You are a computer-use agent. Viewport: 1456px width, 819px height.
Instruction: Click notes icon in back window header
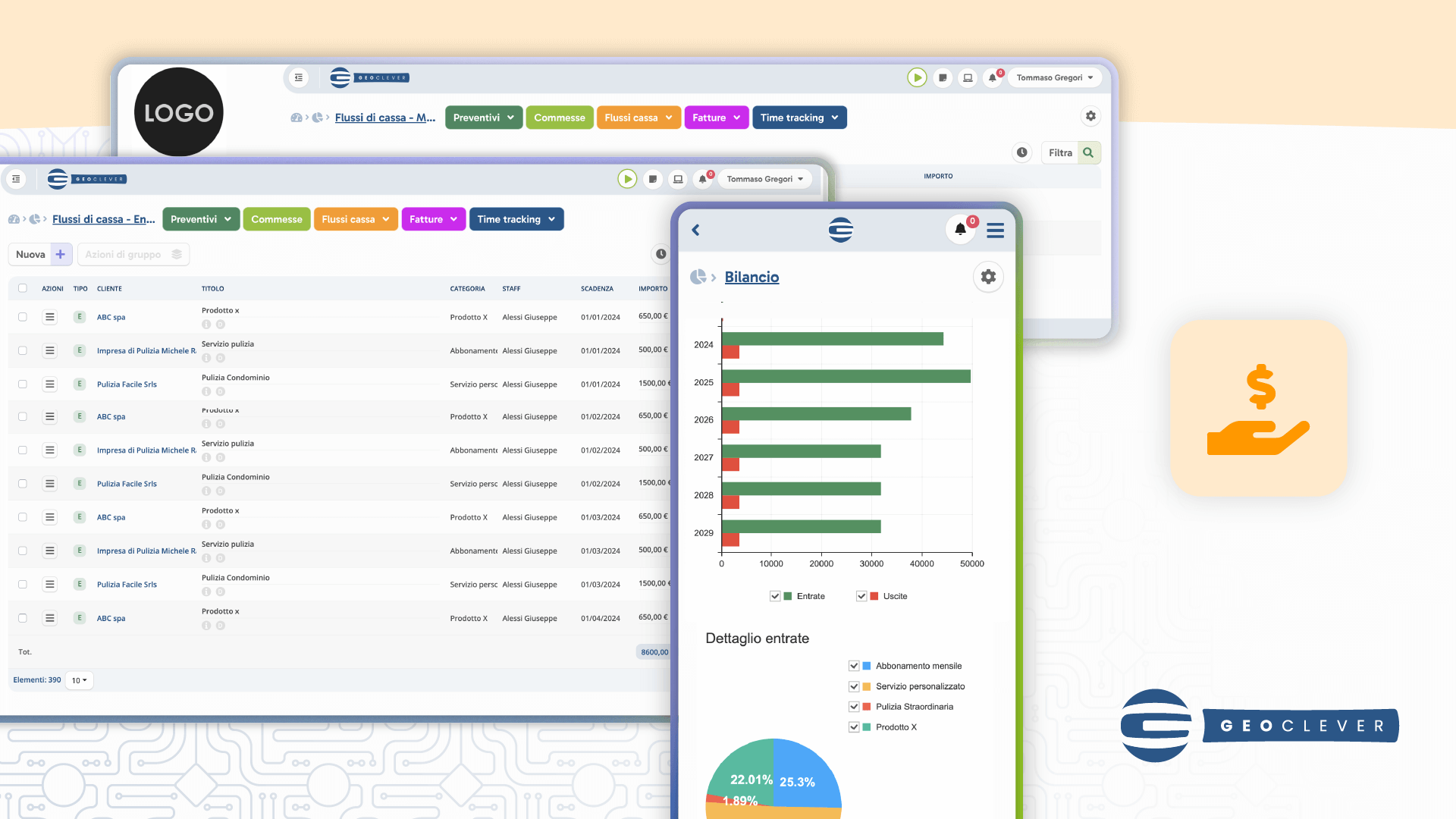pyautogui.click(x=943, y=77)
